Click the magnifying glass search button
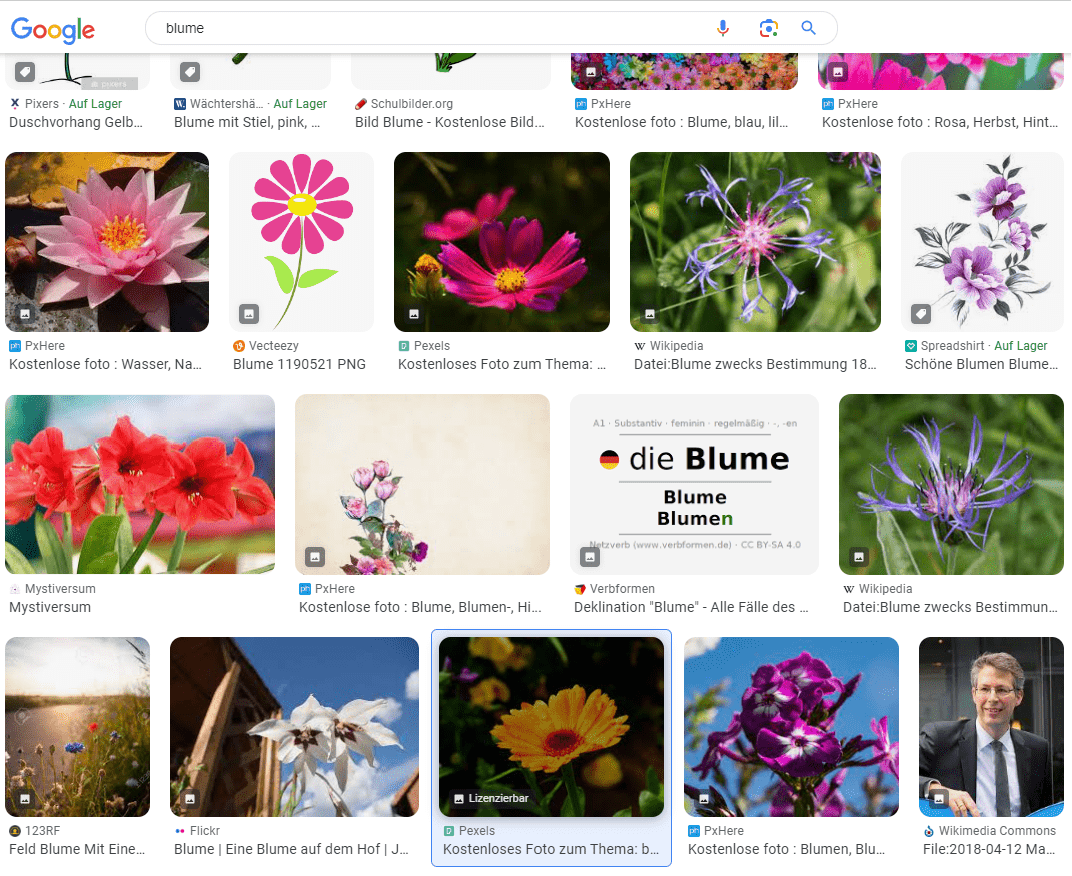This screenshot has height=876, width=1072. point(809,28)
